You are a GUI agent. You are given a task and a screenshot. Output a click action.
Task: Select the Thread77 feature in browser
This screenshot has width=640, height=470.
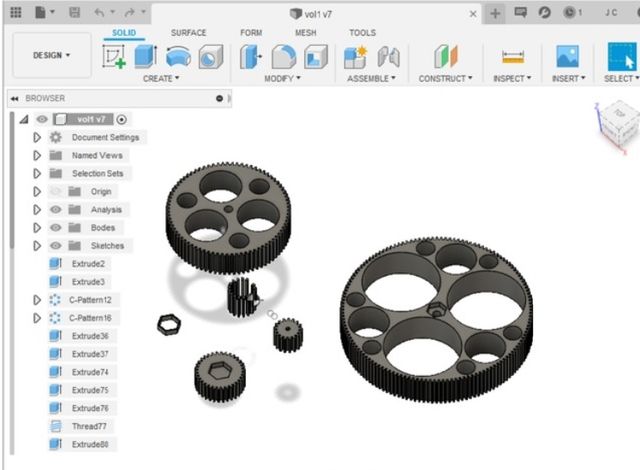coord(89,426)
